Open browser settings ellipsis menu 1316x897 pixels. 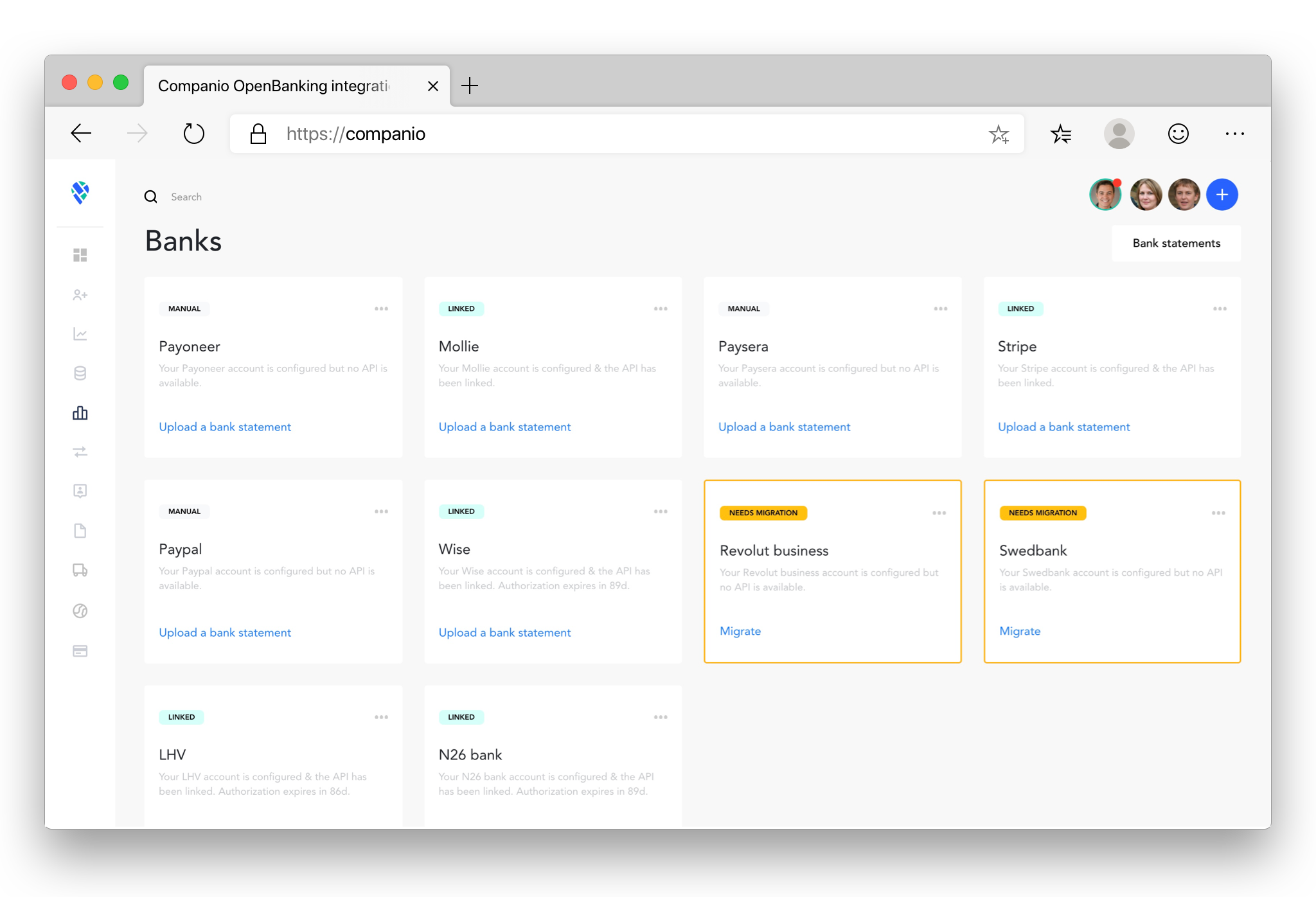[1234, 134]
